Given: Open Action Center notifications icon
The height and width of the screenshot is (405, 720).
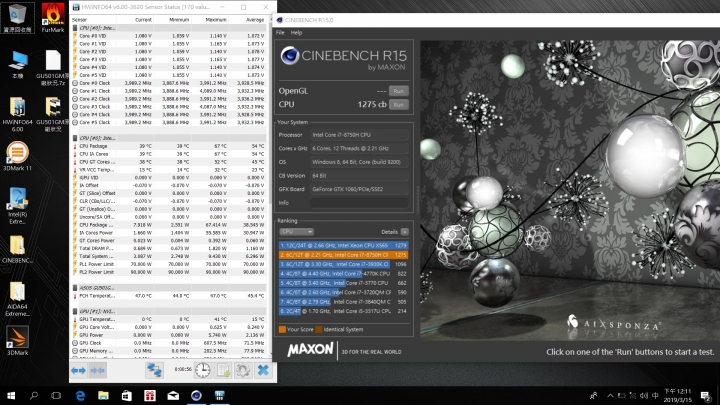Looking at the screenshot, I should (705, 395).
